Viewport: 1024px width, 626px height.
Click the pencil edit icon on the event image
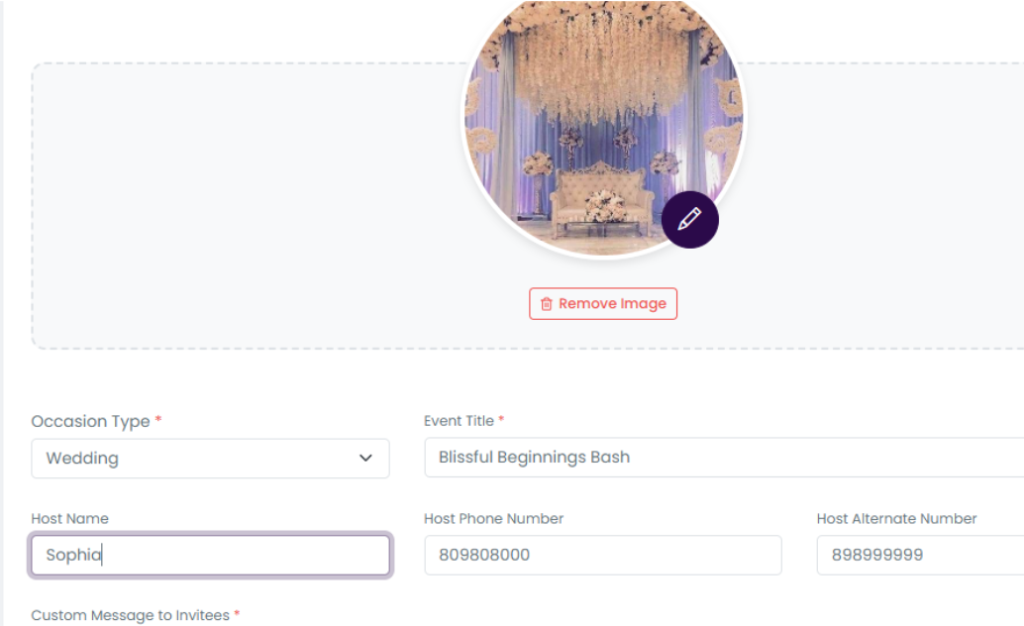689,219
